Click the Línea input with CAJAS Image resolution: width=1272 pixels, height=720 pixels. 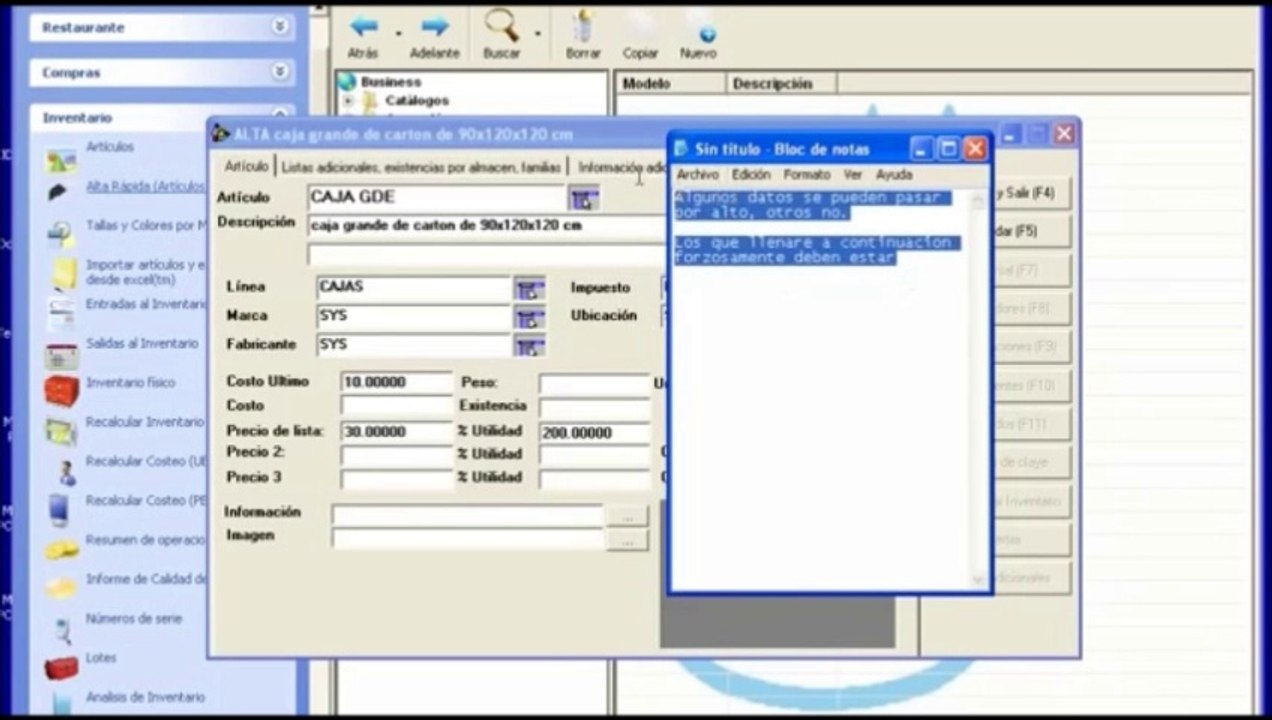(414, 288)
